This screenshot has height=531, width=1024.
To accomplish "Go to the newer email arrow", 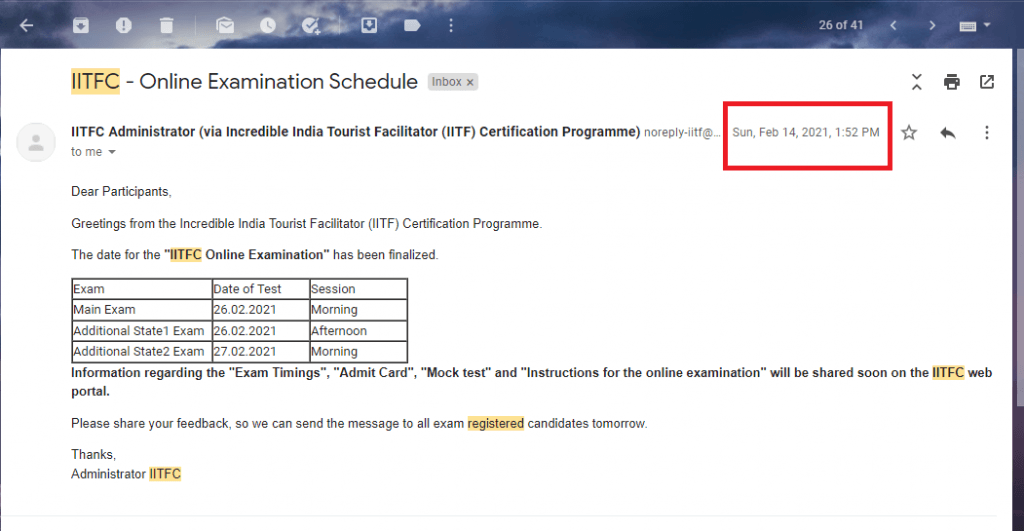I will coord(893,25).
